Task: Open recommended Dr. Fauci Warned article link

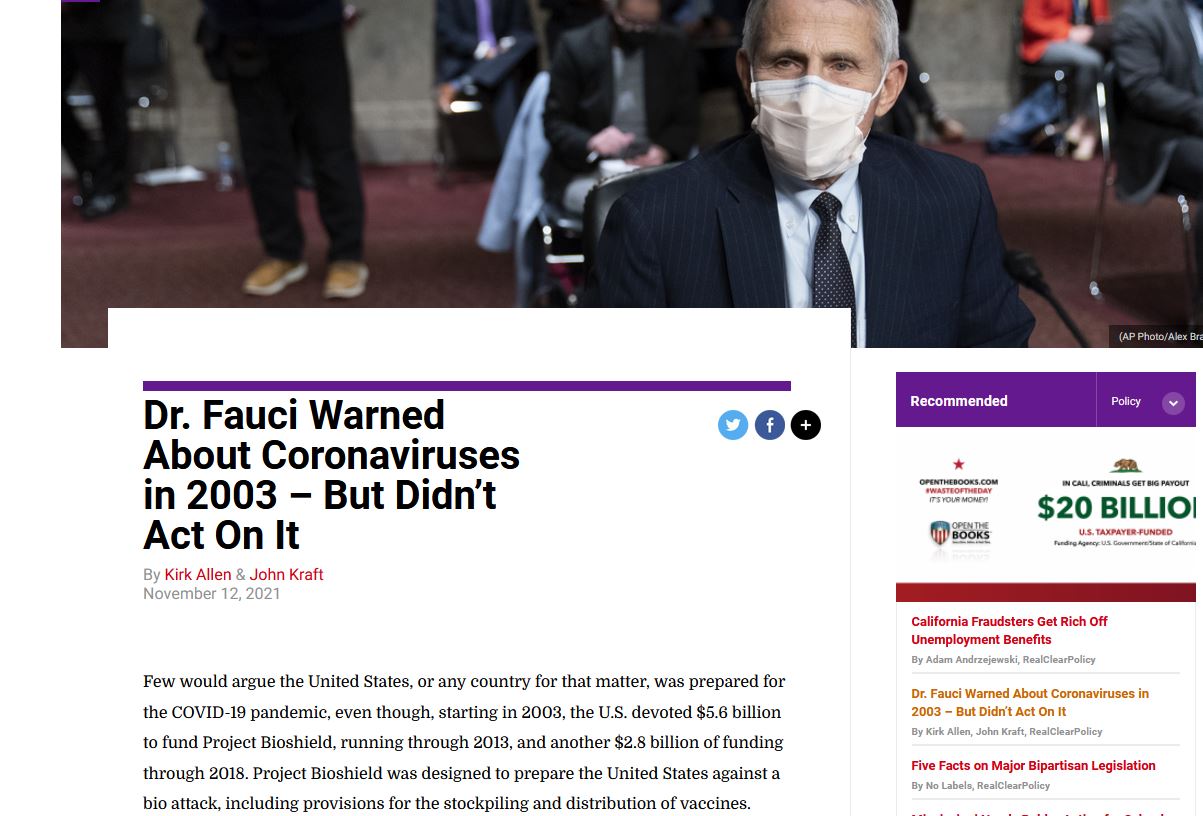Action: (x=1030, y=702)
